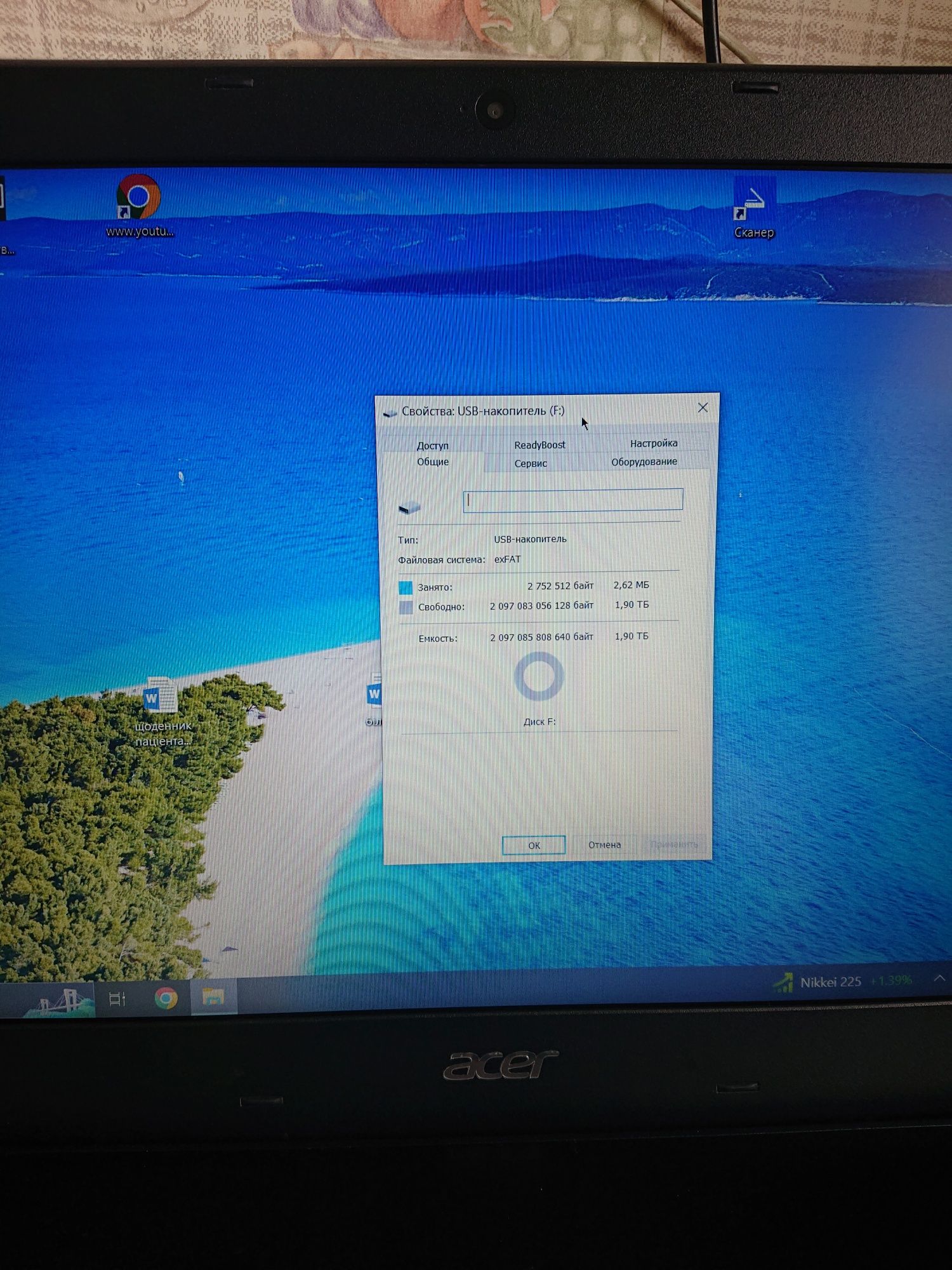Image resolution: width=952 pixels, height=1270 pixels.
Task: Open File Explorer from the taskbar
Action: point(213,998)
